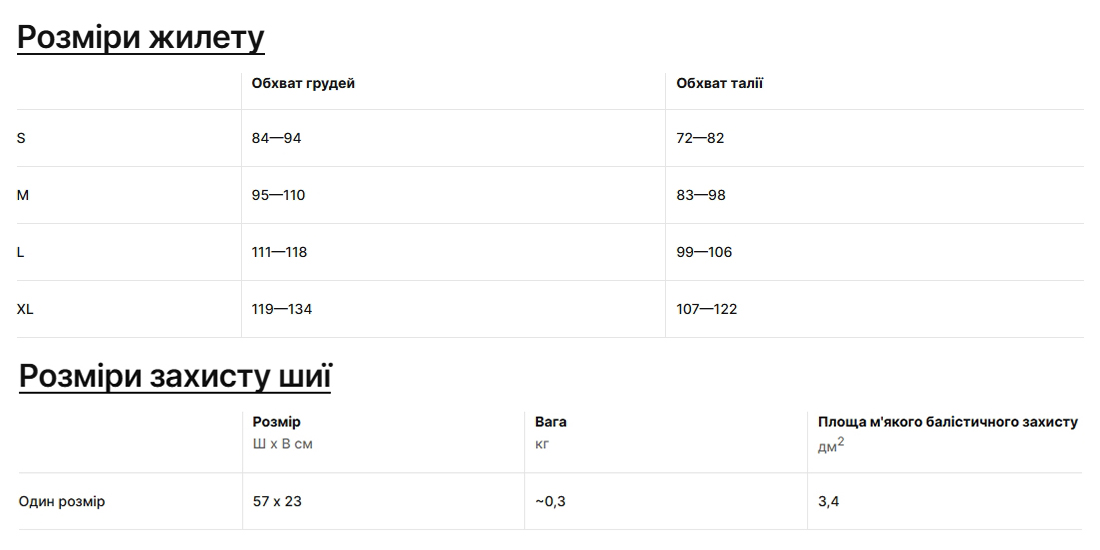Click the ballistic protection area value 3,4

[x=828, y=501]
